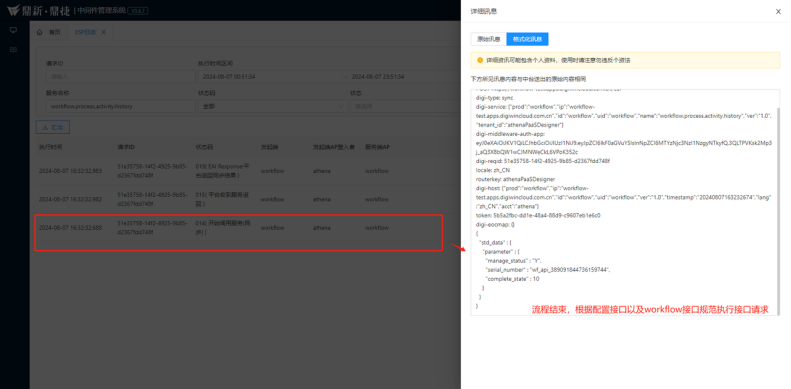The image size is (791, 389).
Task: Click status 014 开始调用服务 cell
Action: (x=222, y=228)
